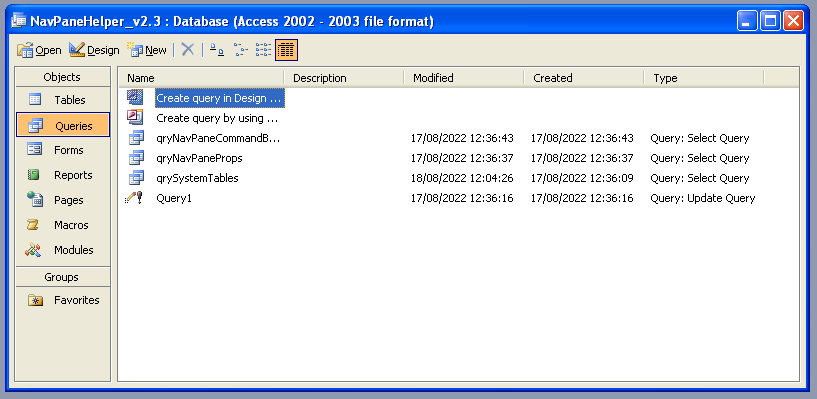Viewport: 817px width, 399px height.
Task: Click the Pages globe icon
Action: 35,200
